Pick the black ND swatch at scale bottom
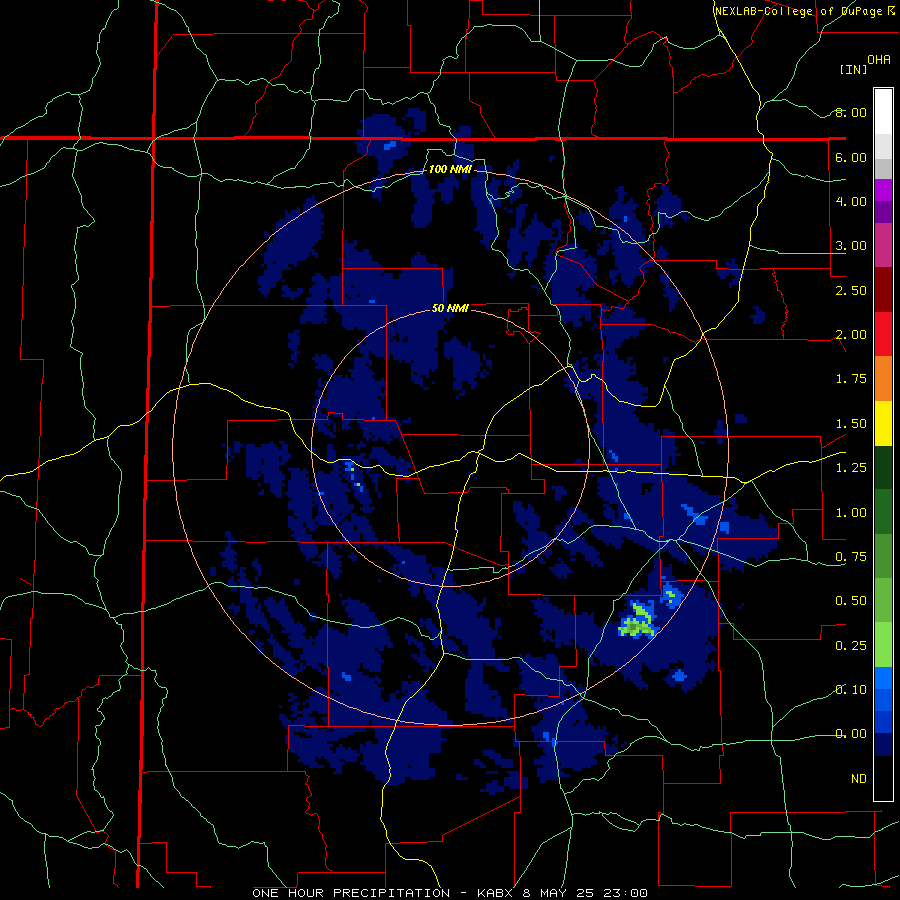 (x=883, y=778)
